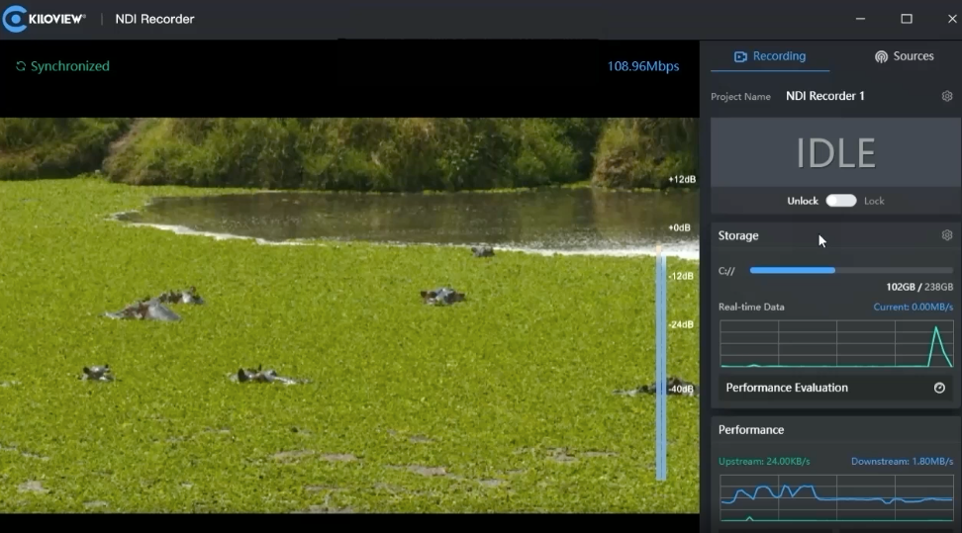Maximize the NDI Recorder window
The width and height of the screenshot is (962, 533).
click(906, 19)
